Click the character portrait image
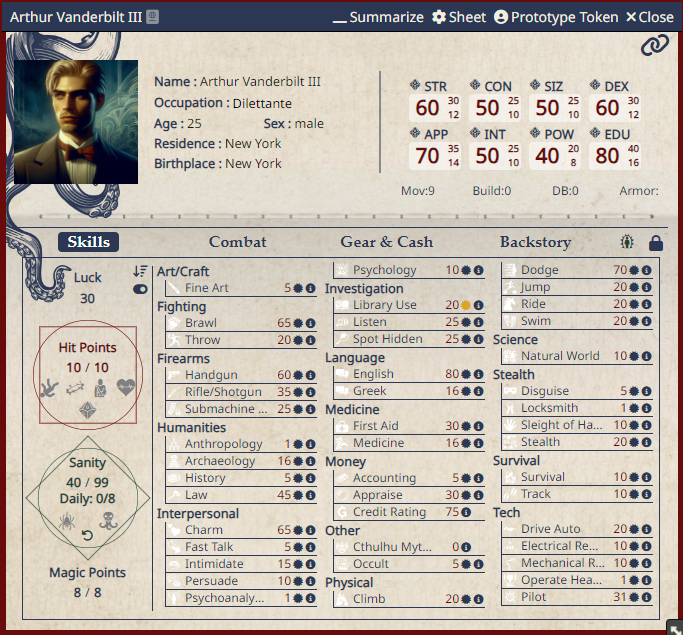The image size is (683, 635). click(76, 122)
